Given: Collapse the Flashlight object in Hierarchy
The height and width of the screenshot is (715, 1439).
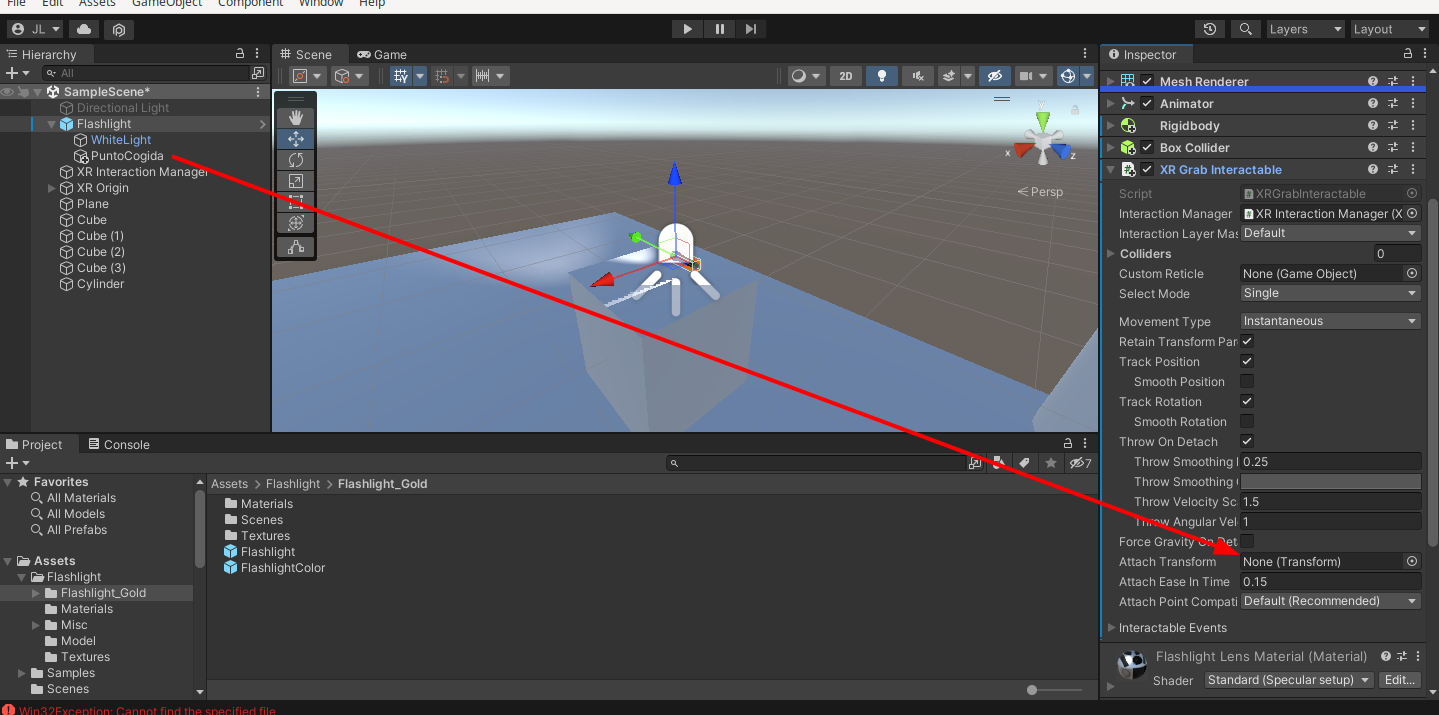Looking at the screenshot, I should tap(49, 123).
